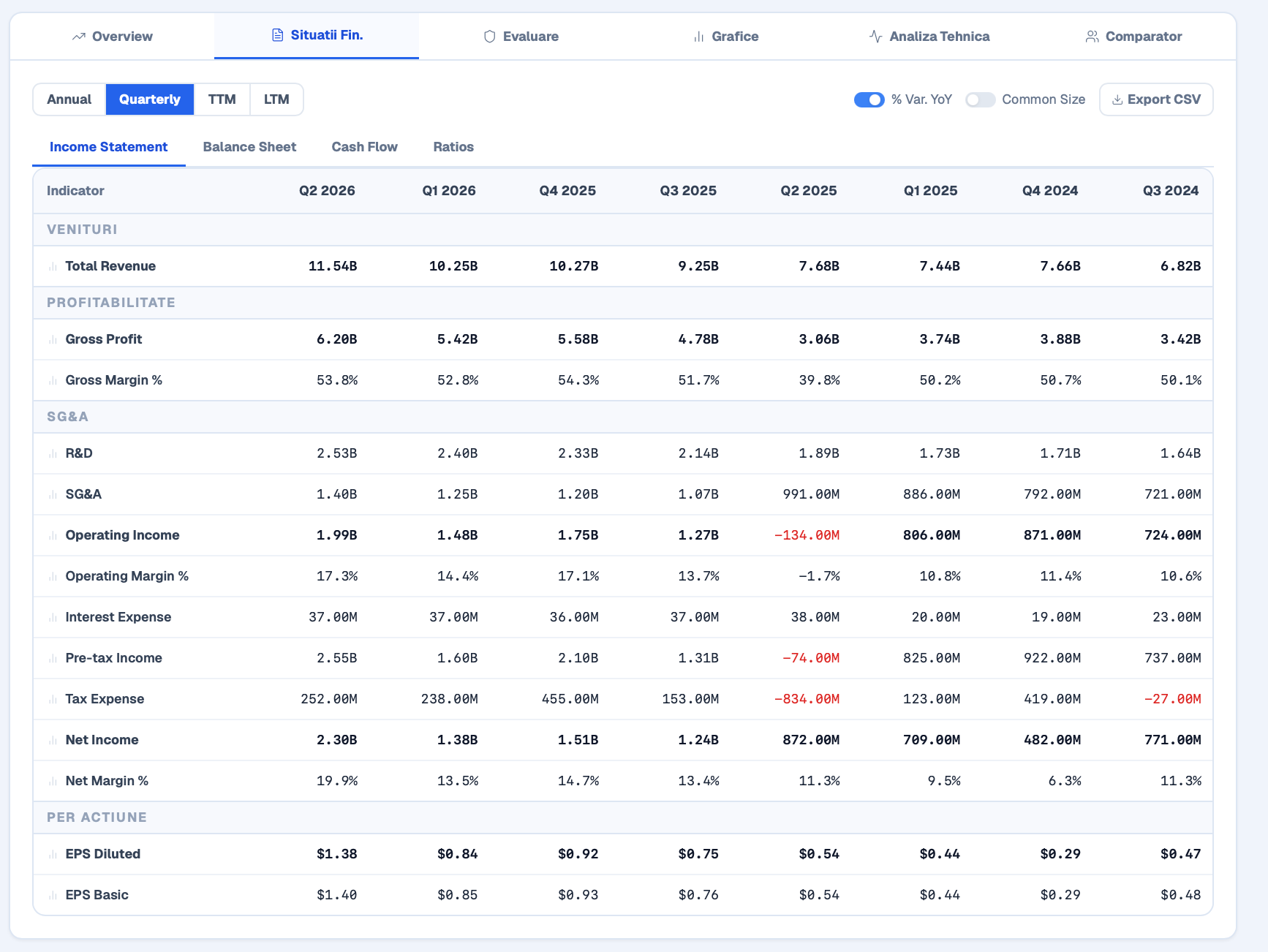Open the Evaluare tab
The image size is (1268, 952).
pos(521,37)
